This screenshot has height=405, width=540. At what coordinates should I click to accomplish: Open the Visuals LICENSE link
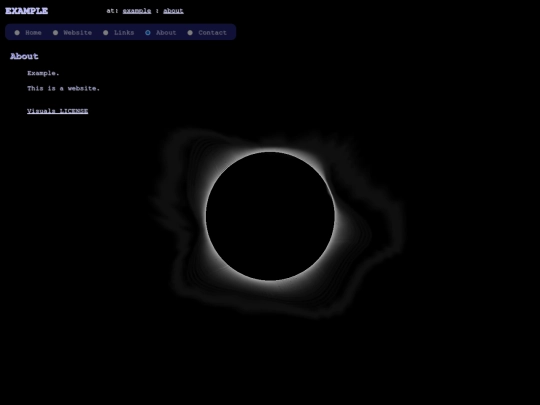[x=58, y=111]
